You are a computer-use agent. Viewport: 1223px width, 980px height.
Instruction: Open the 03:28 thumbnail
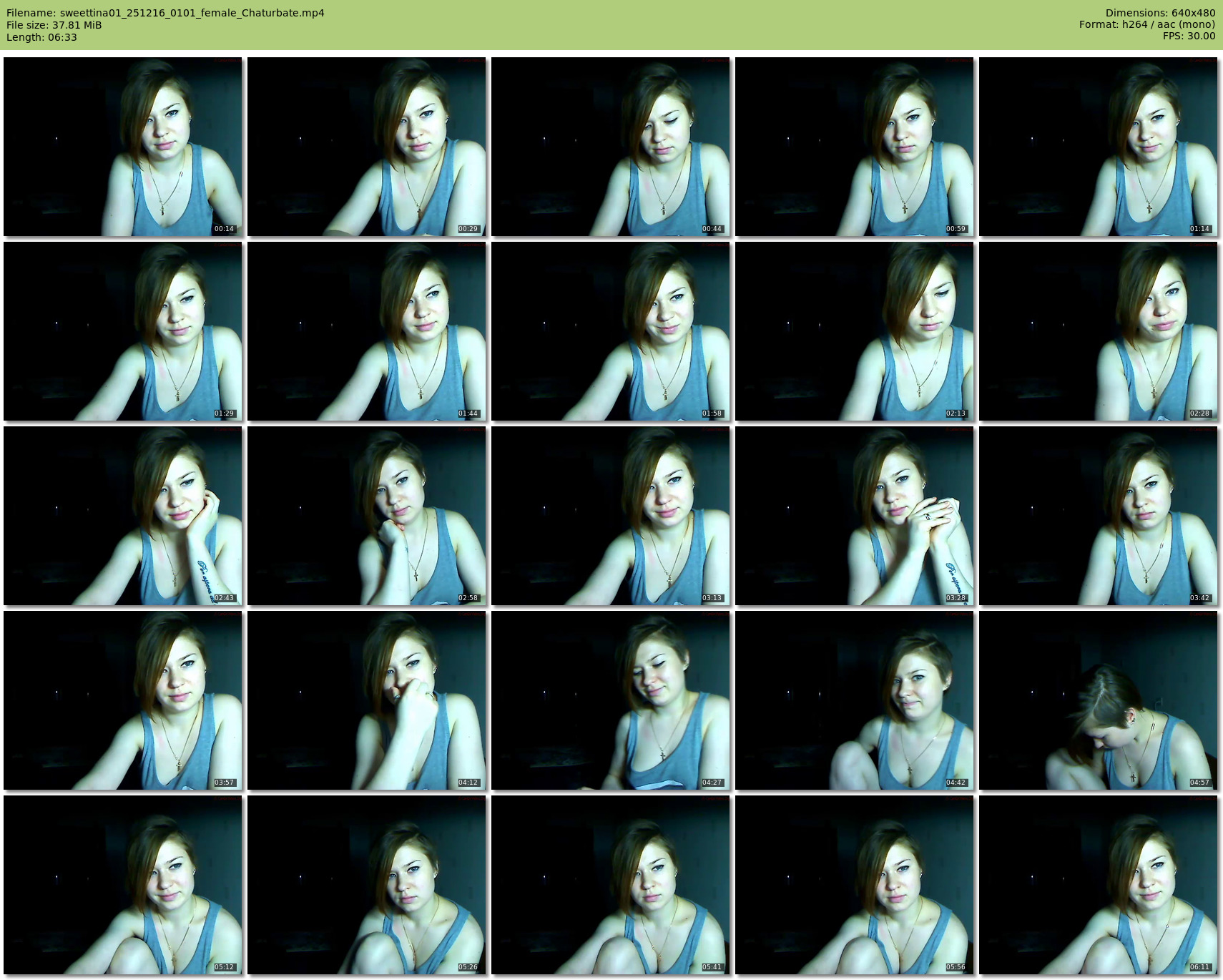click(855, 516)
